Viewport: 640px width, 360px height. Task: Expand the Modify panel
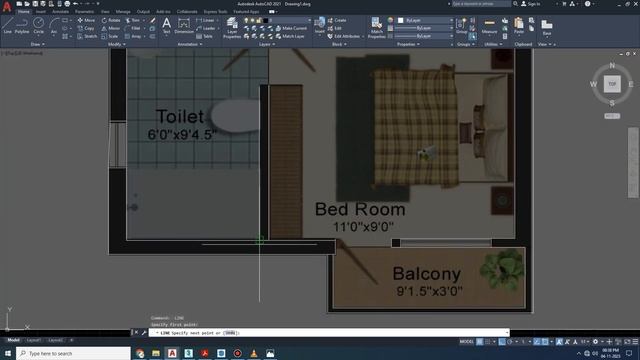click(x=117, y=44)
